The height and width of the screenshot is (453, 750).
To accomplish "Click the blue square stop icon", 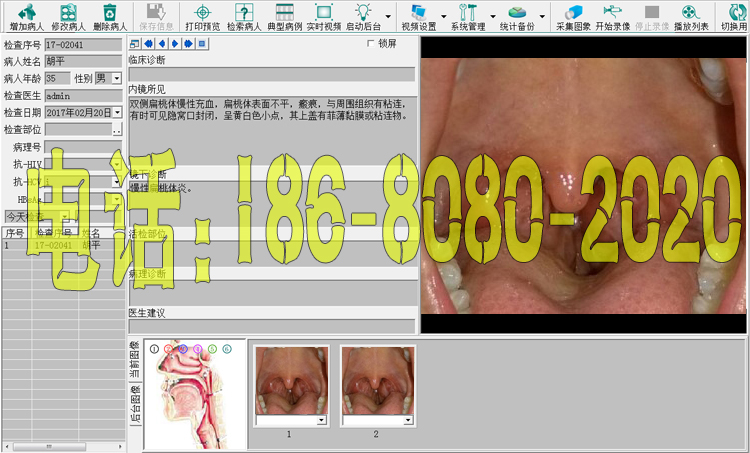I will (202, 44).
